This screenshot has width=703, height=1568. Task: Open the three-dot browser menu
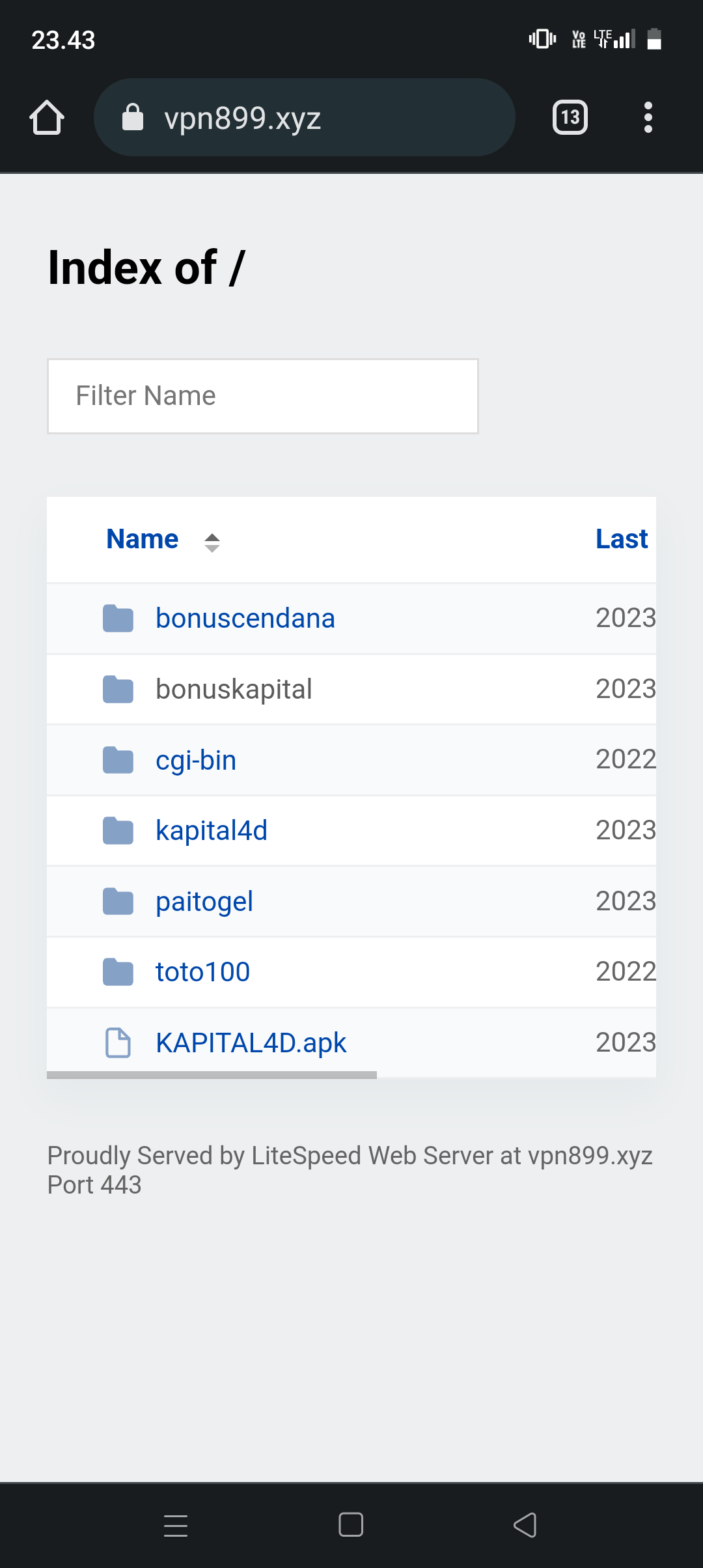(648, 118)
